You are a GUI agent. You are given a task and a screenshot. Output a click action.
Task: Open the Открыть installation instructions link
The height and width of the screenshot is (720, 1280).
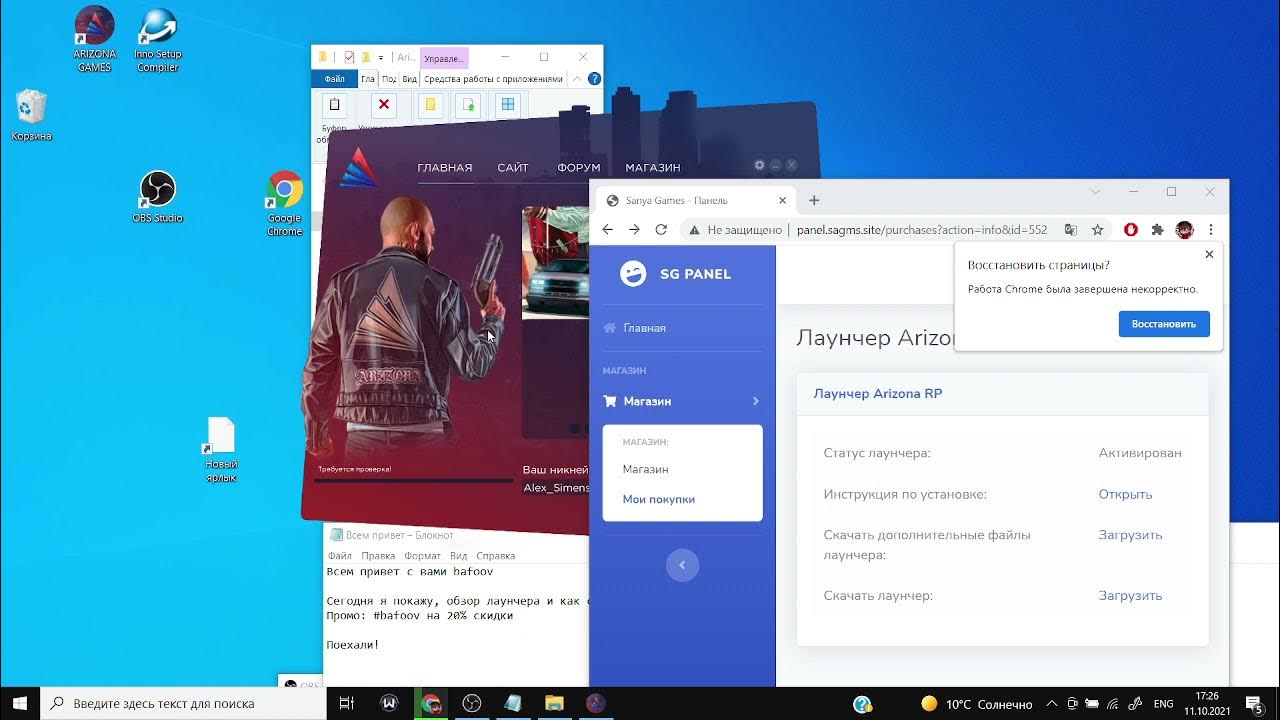click(x=1125, y=494)
